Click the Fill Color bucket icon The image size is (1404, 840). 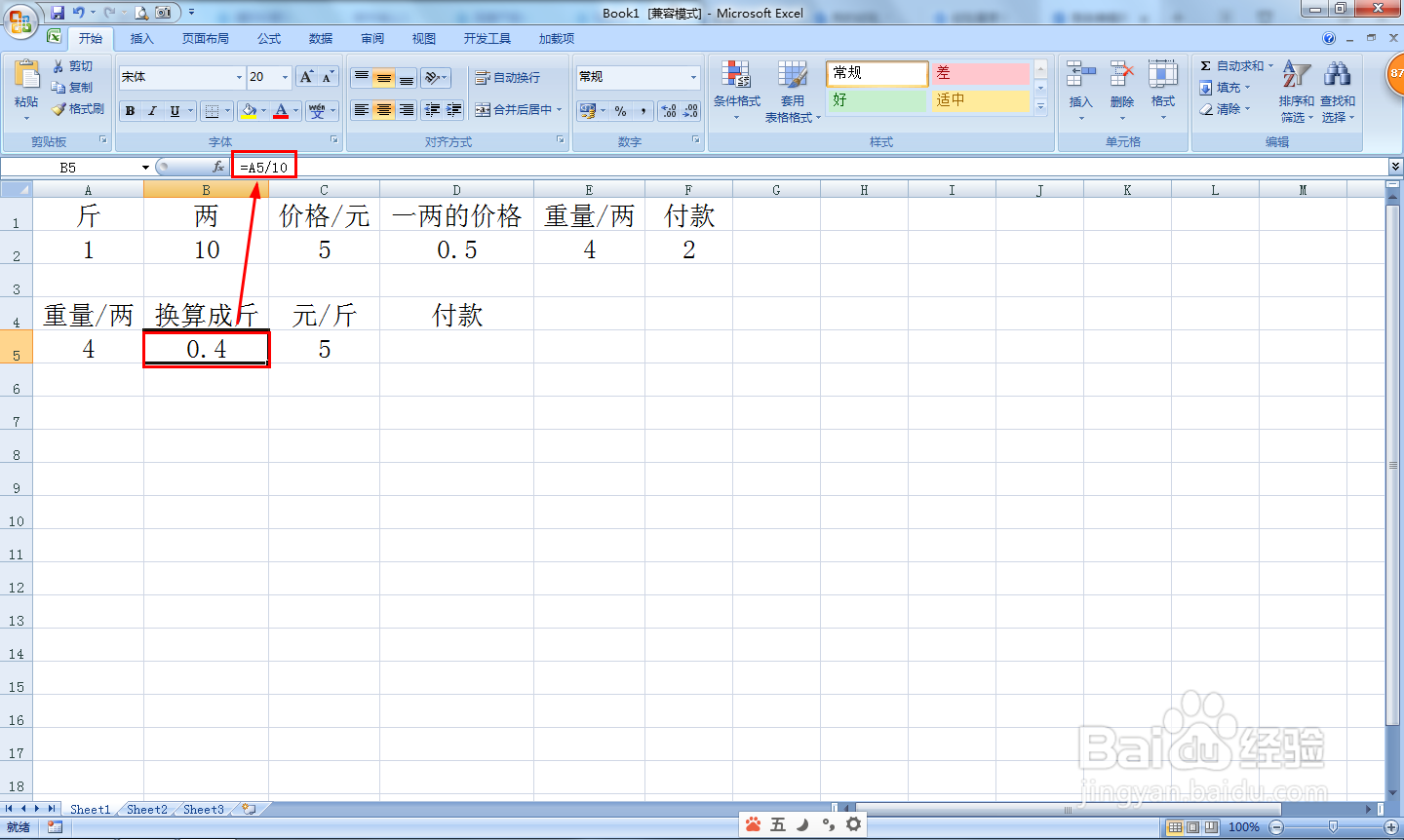click(x=250, y=110)
